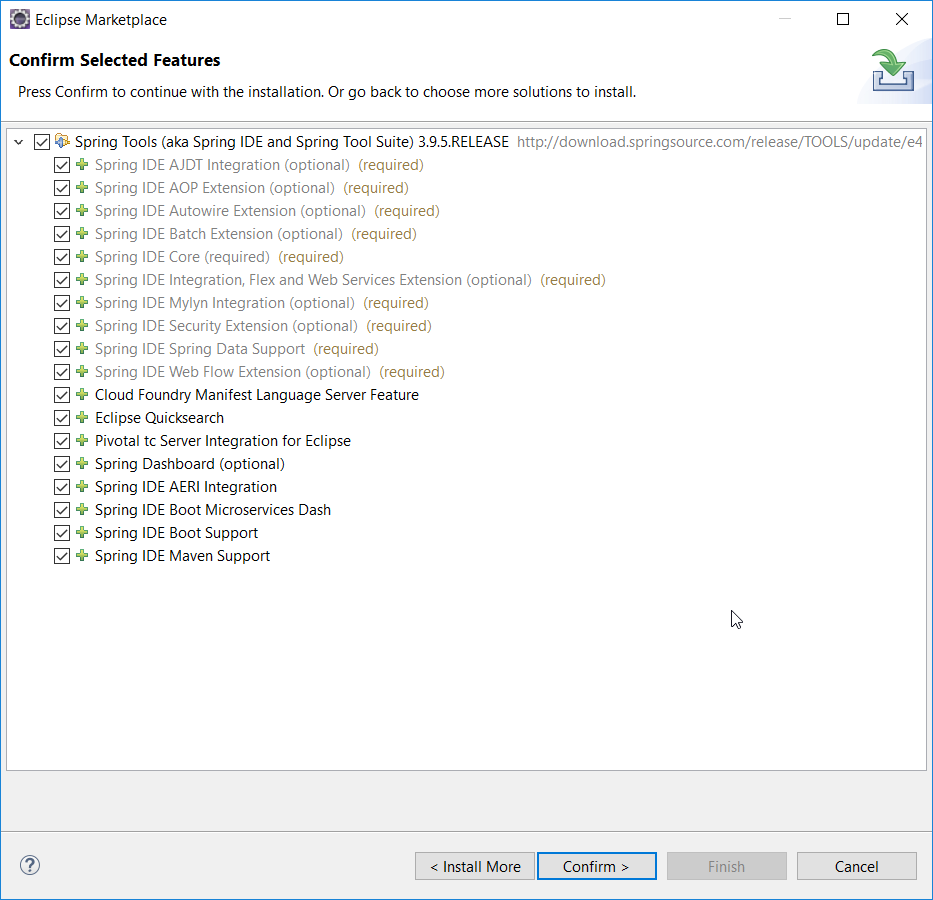This screenshot has height=900, width=933.
Task: Click the greyed-out Finish button
Action: pyautogui.click(x=727, y=866)
